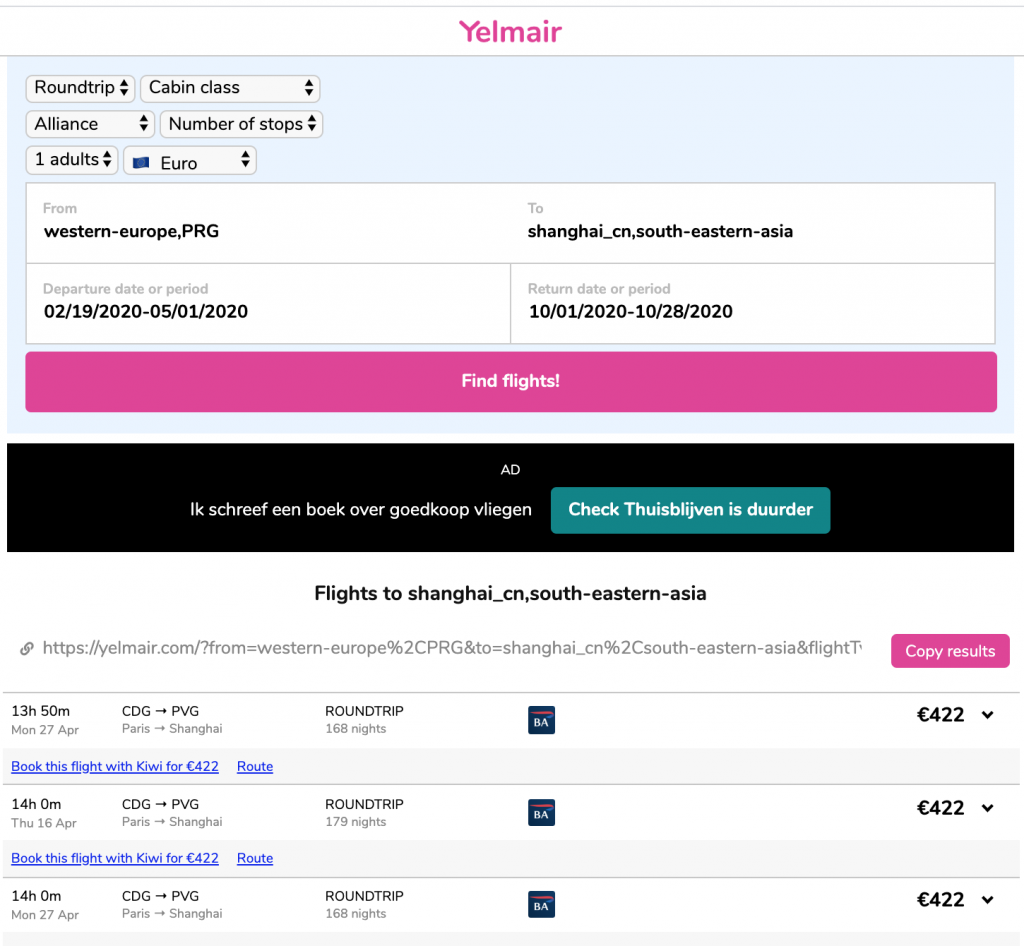This screenshot has width=1024, height=946.
Task: Open the Roundtrip trip type dropdown
Action: pyautogui.click(x=80, y=88)
